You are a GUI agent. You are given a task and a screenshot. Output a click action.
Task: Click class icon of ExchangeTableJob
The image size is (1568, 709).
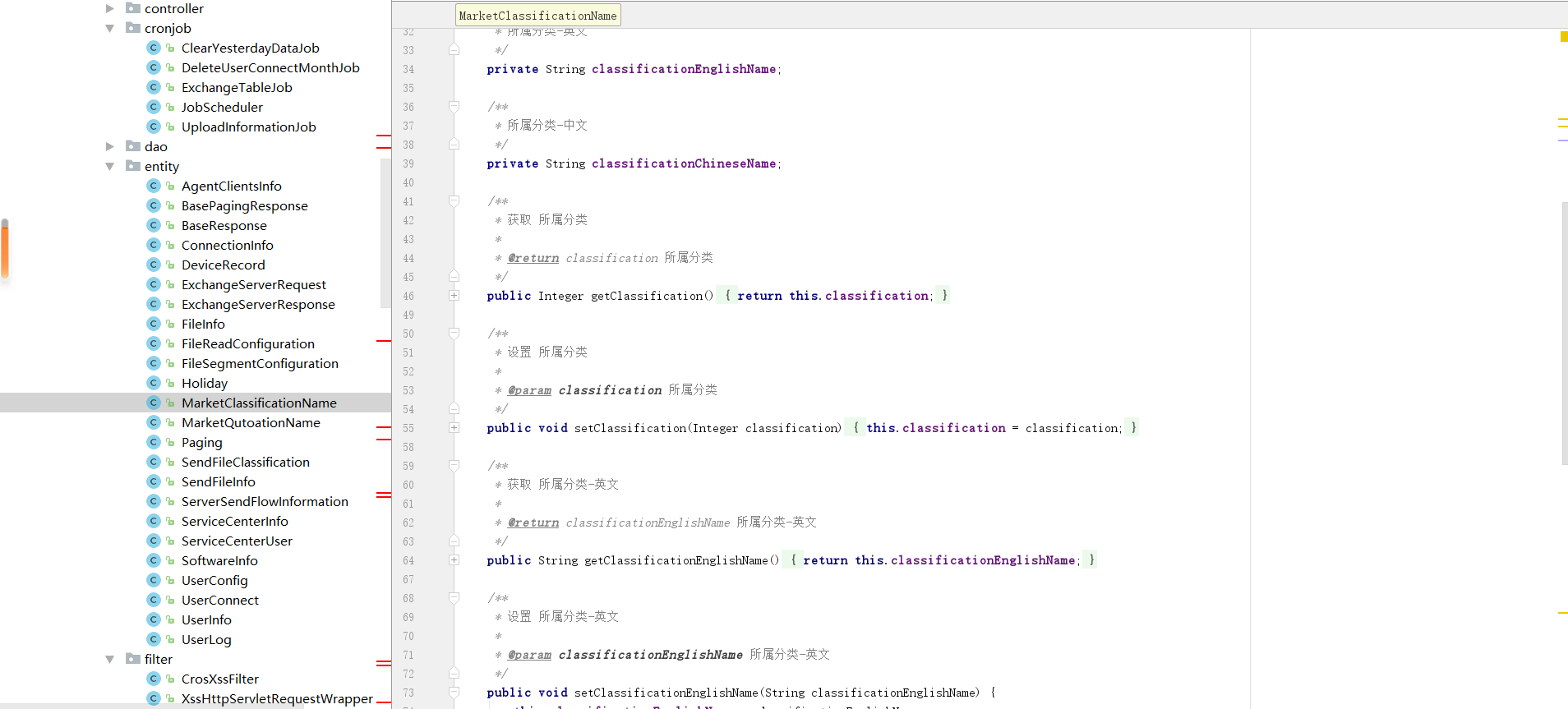[154, 87]
